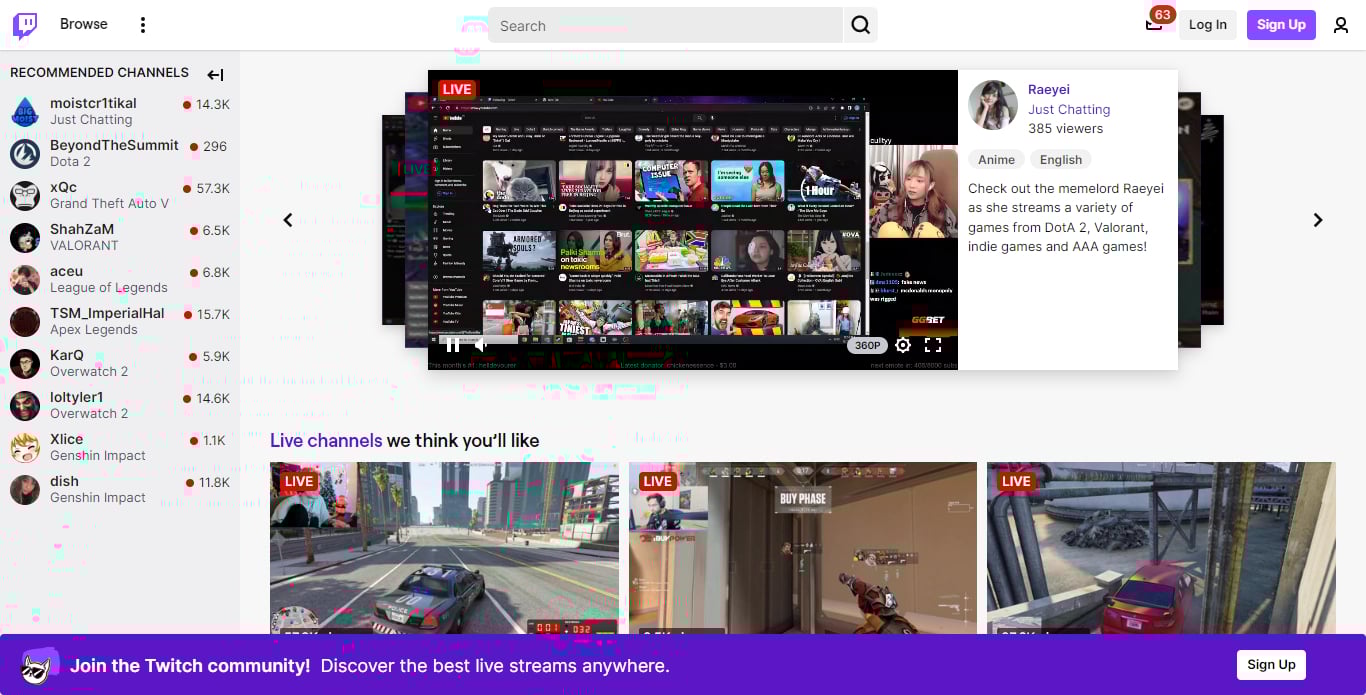Open BeyondTheSummit channel name
This screenshot has width=1366, height=695.
click(x=114, y=145)
